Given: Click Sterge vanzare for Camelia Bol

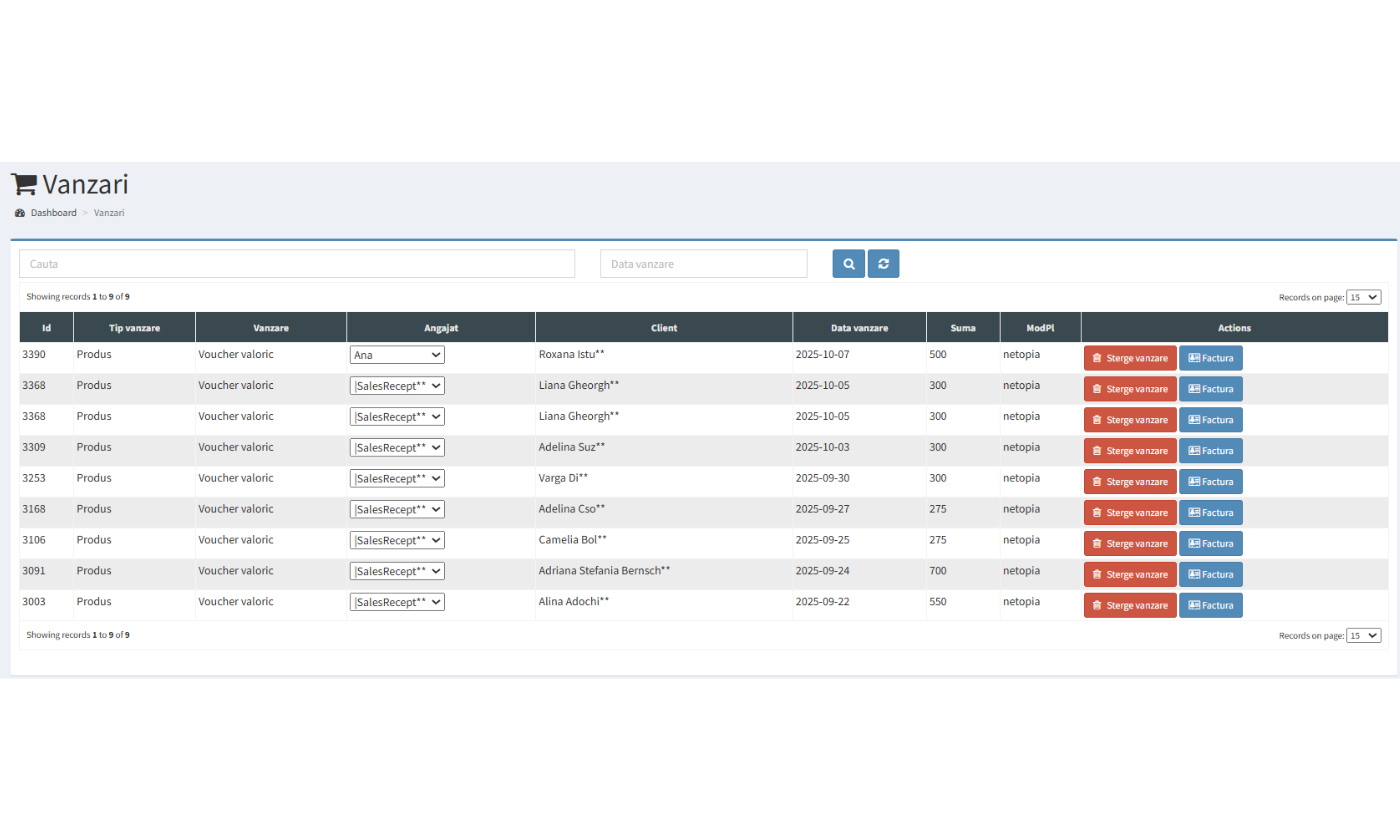Looking at the screenshot, I should pos(1129,544).
